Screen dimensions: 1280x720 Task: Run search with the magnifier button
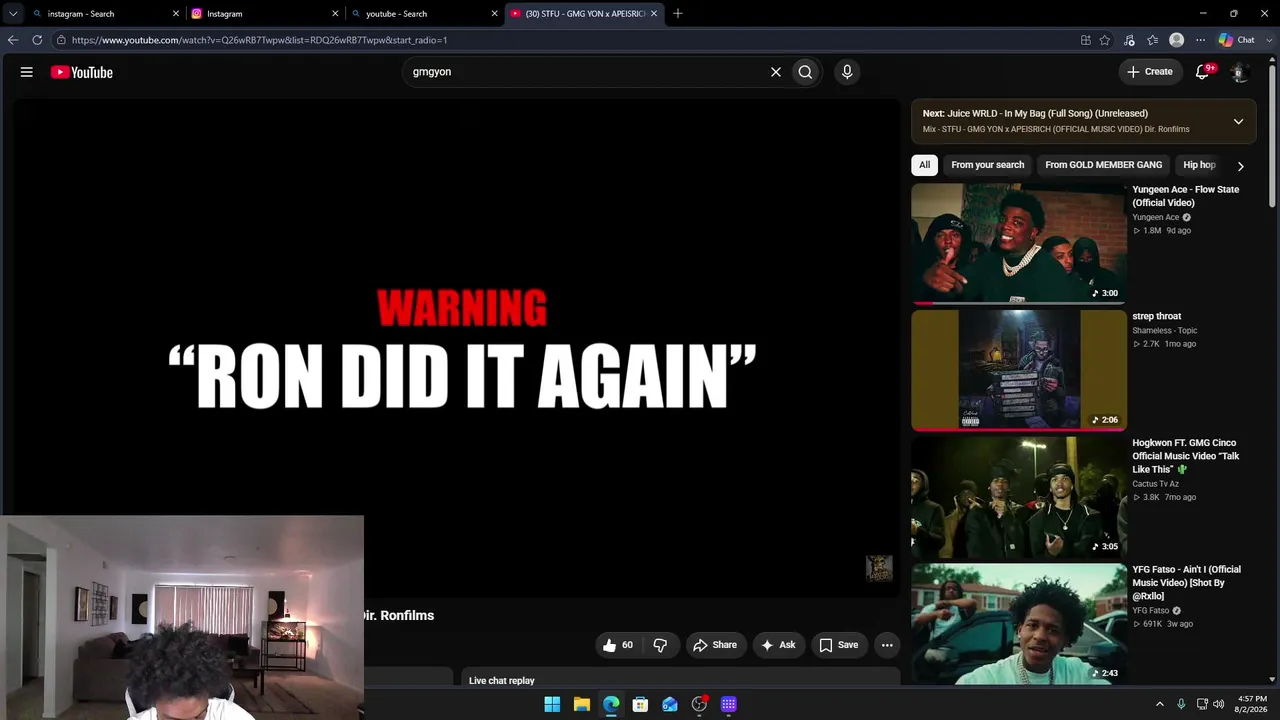805,72
